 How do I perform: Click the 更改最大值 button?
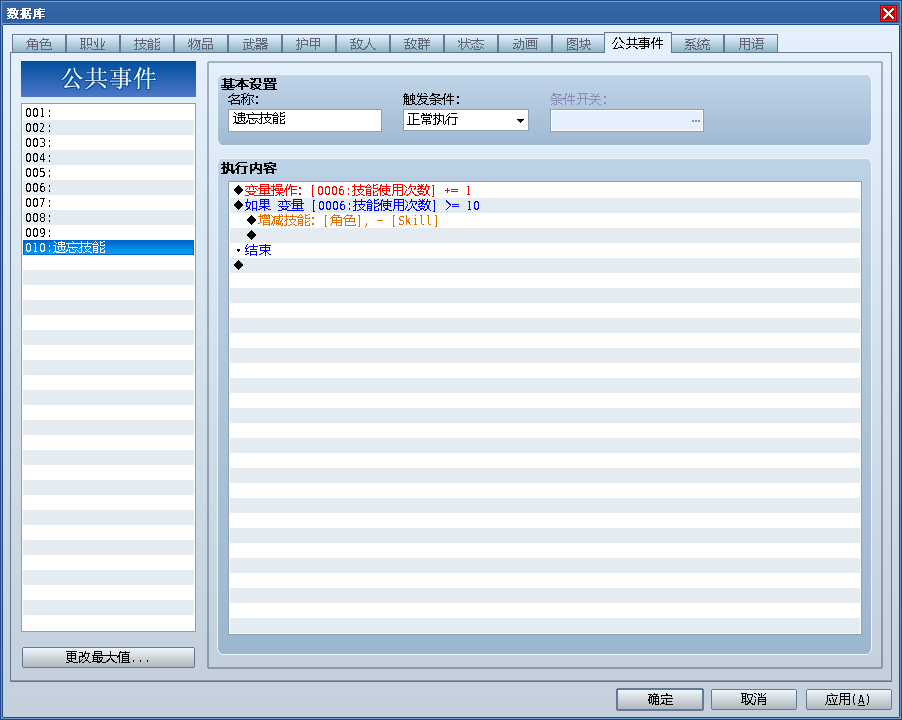coord(108,657)
